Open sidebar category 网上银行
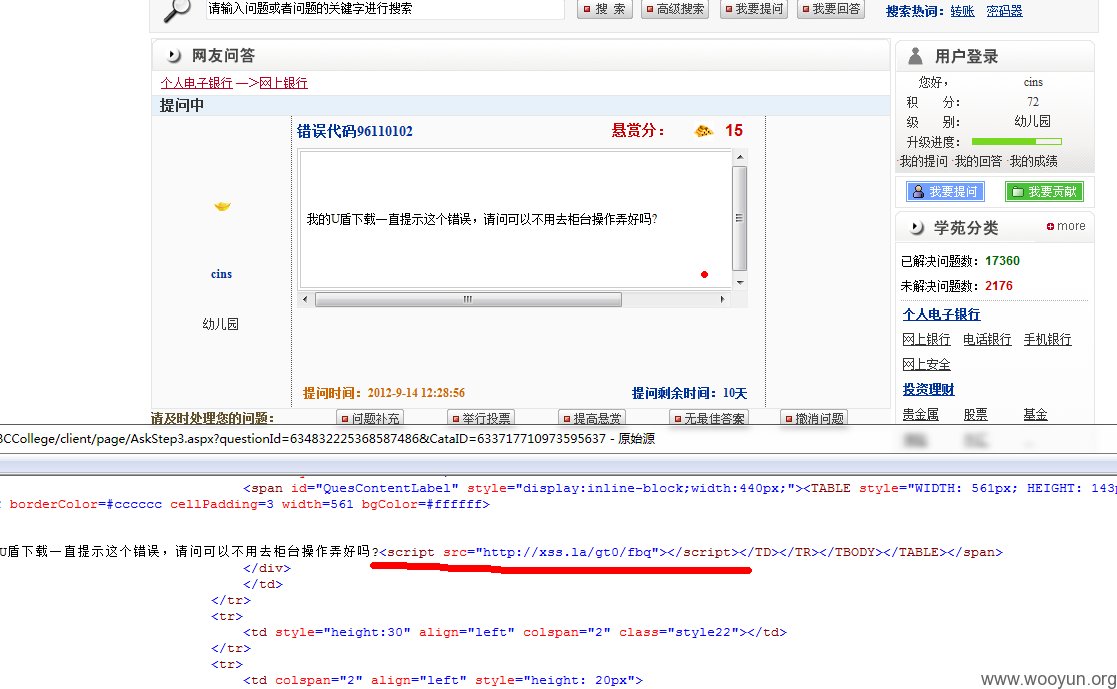Image resolution: width=1117 pixels, height=689 pixels. [926, 339]
